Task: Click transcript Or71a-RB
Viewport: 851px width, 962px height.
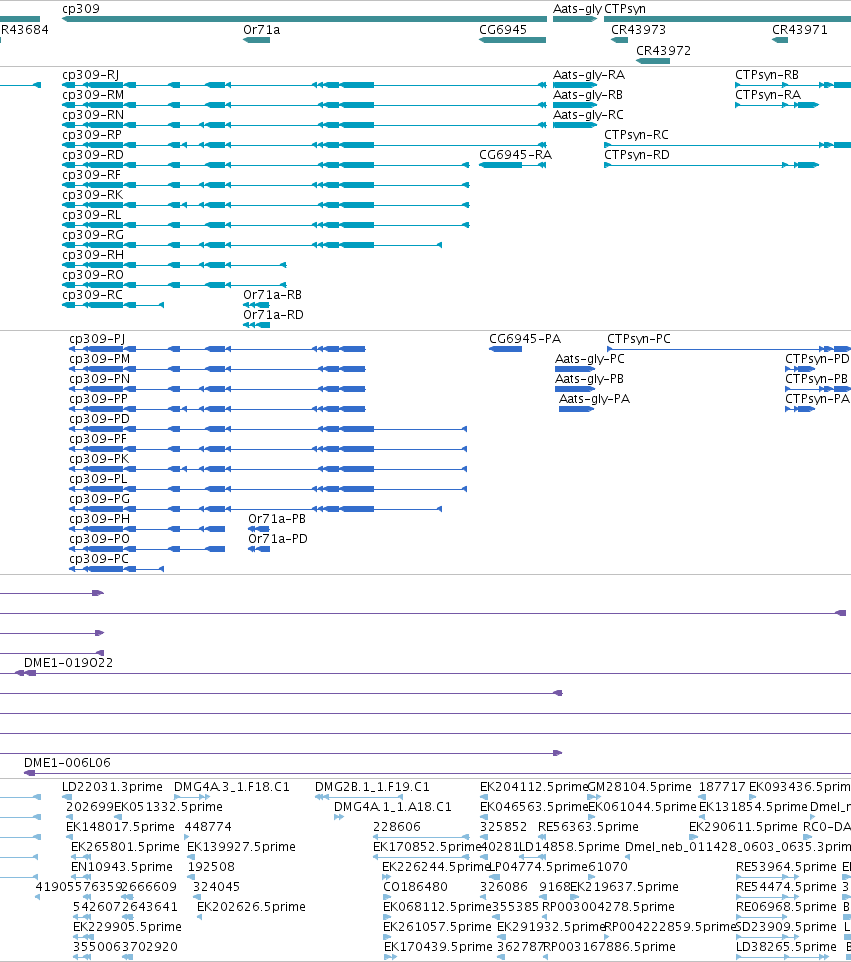Action: point(256,305)
